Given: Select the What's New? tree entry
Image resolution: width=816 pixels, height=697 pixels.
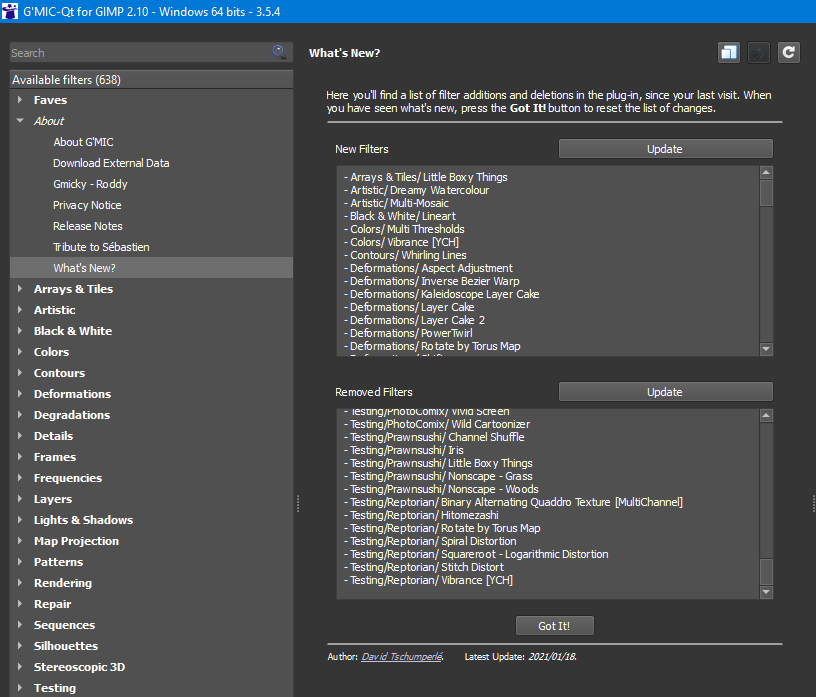Looking at the screenshot, I should tap(151, 268).
